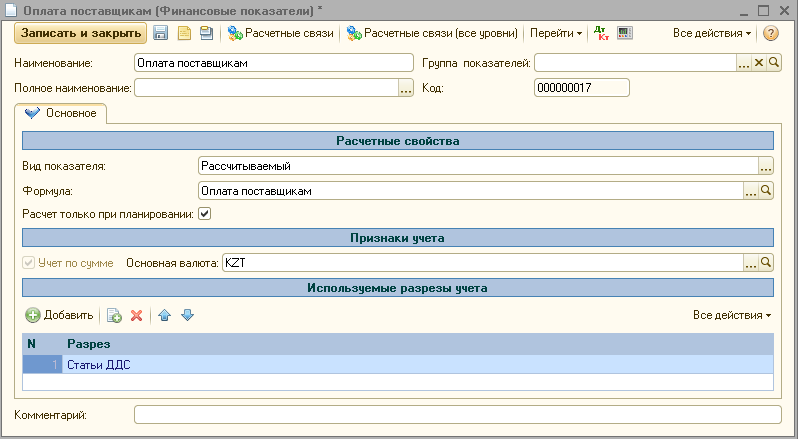
Task: Click the Комментарий input field
Action: coord(457,414)
